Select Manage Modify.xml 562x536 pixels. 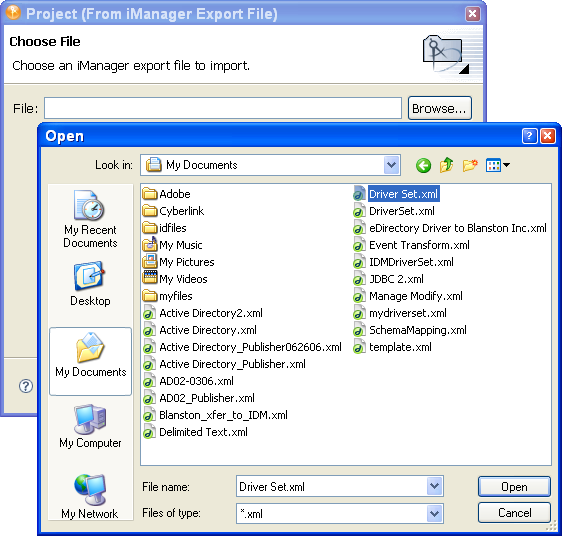[408, 296]
